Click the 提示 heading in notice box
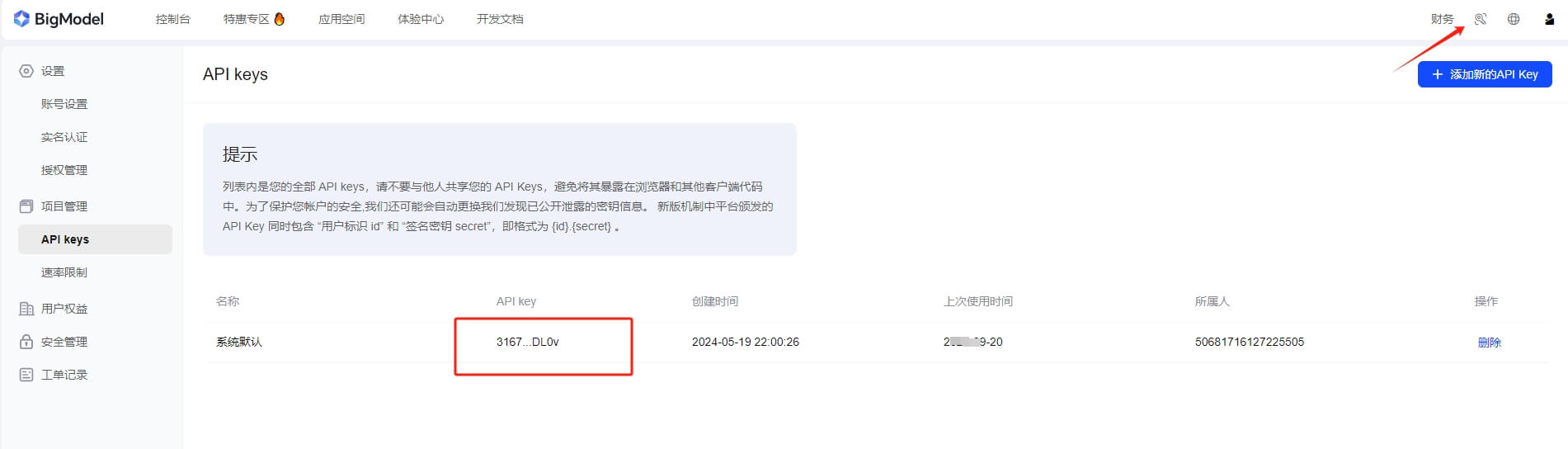1568x449 pixels. click(x=240, y=154)
